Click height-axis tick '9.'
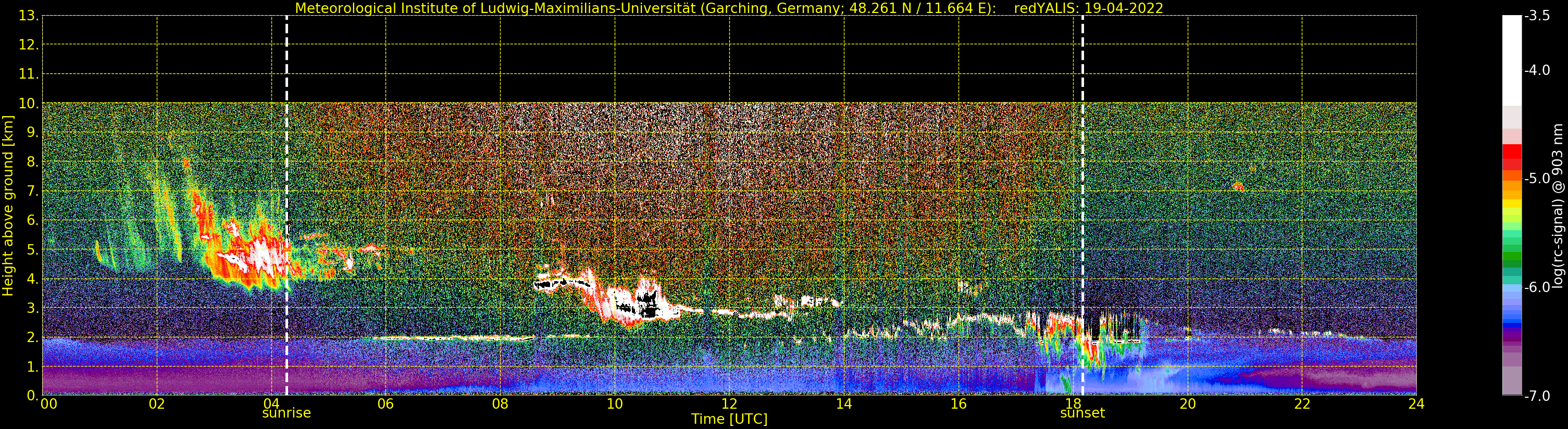This screenshot has height=429, width=1568. click(x=32, y=133)
